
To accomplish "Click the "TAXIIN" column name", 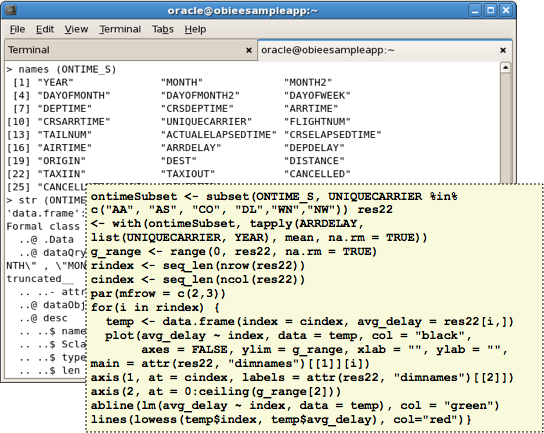I will click(61, 174).
